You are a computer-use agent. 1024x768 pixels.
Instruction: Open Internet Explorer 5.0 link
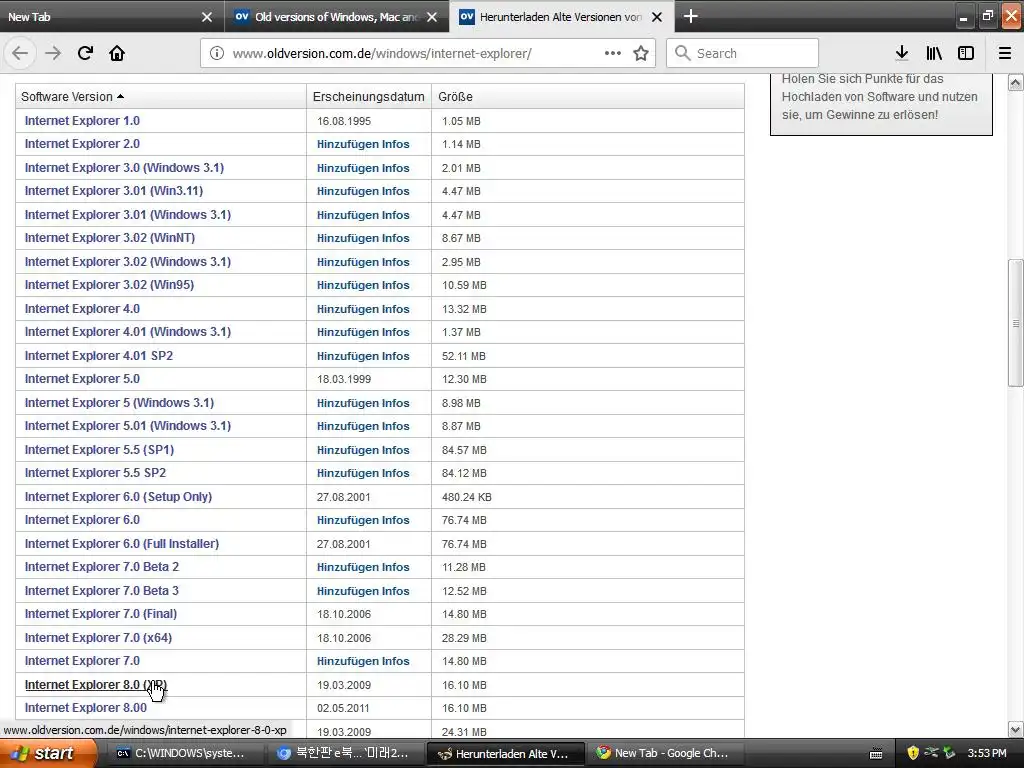point(82,379)
